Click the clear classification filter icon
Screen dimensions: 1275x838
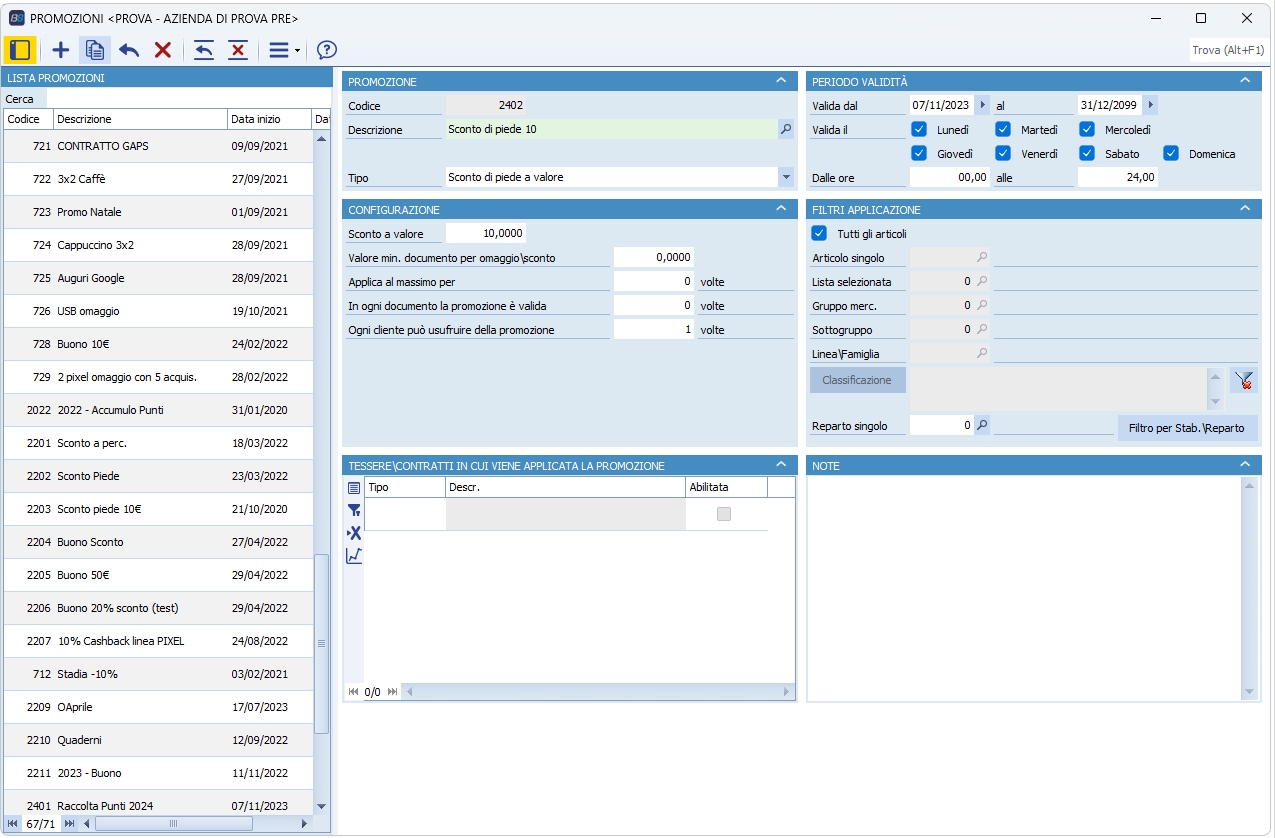point(1244,380)
